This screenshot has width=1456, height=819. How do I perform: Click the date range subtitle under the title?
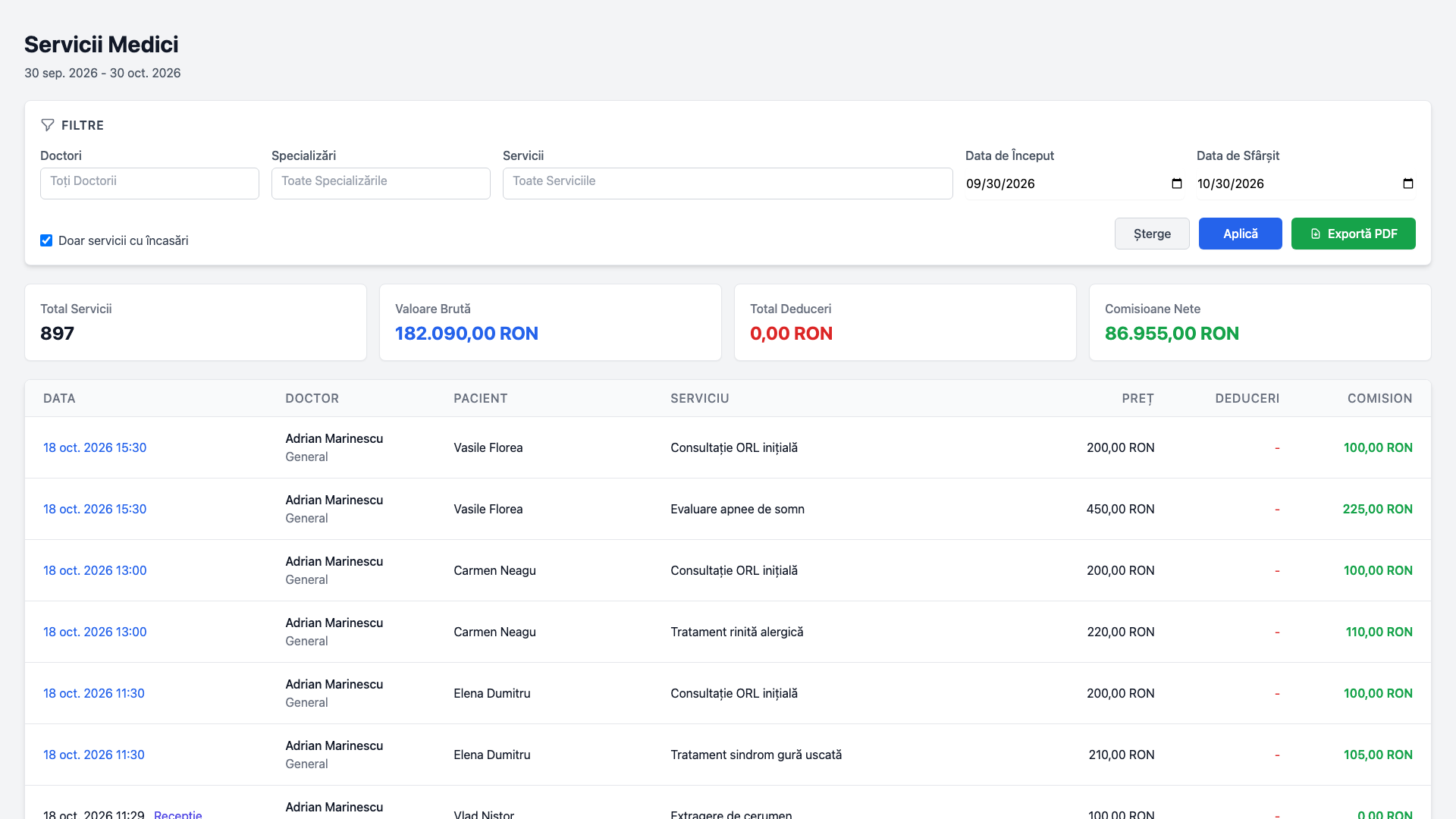[102, 73]
